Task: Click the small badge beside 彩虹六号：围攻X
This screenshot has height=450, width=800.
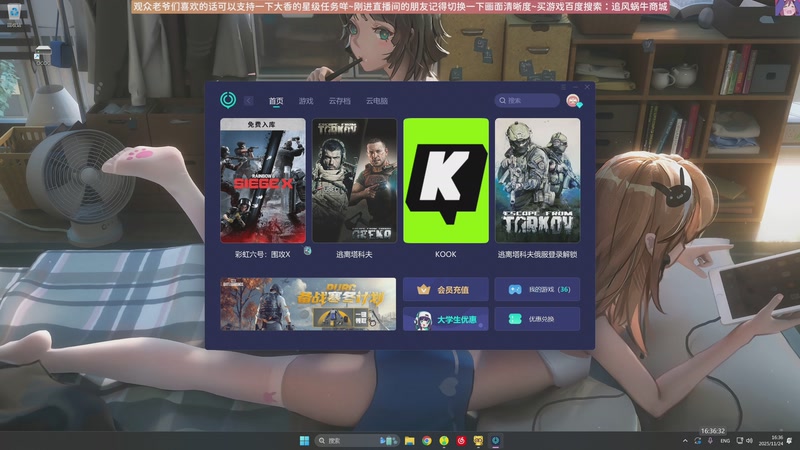Action: point(308,251)
